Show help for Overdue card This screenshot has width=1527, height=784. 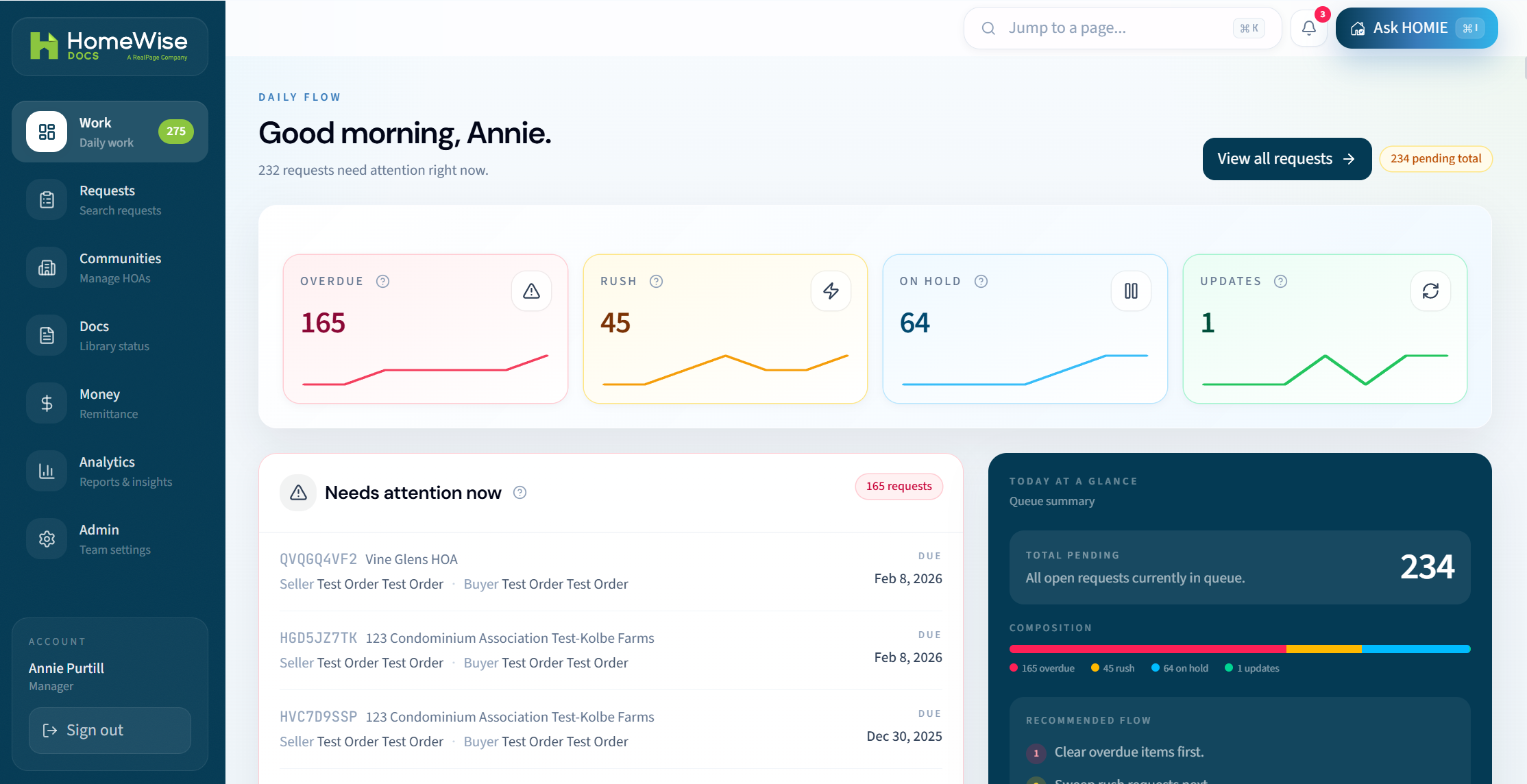[383, 282]
